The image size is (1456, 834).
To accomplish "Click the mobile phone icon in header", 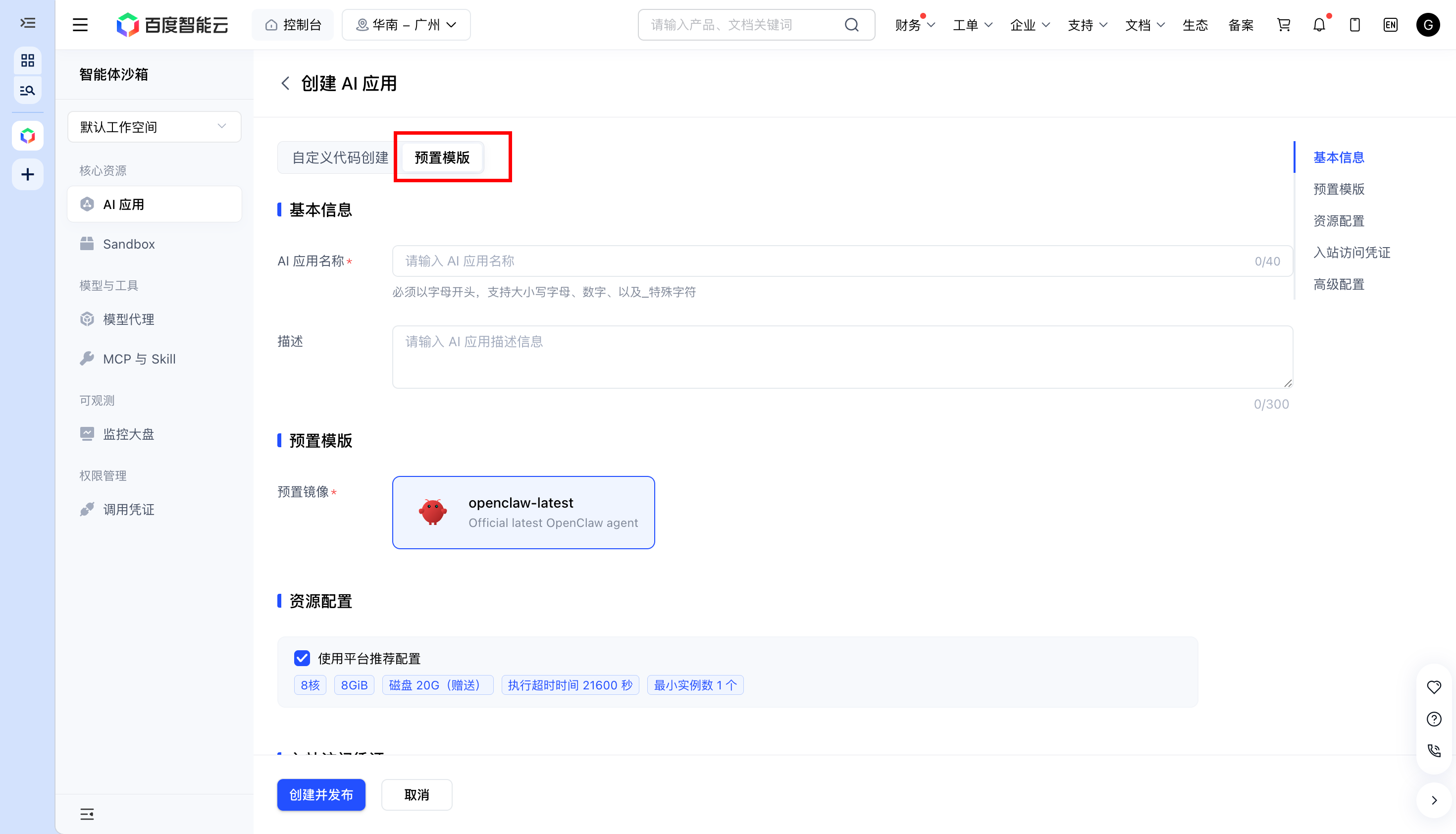I will 1354,25.
